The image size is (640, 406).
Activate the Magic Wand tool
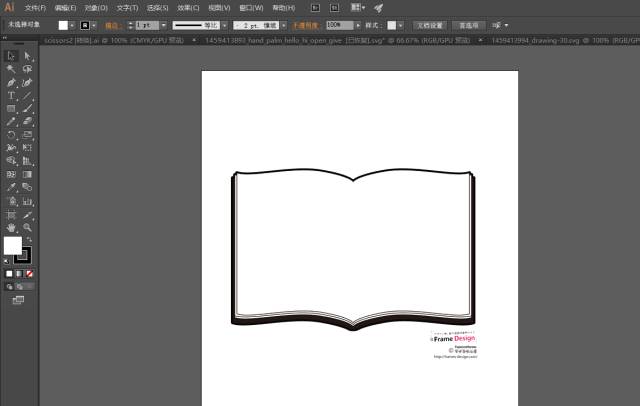pyautogui.click(x=11, y=69)
